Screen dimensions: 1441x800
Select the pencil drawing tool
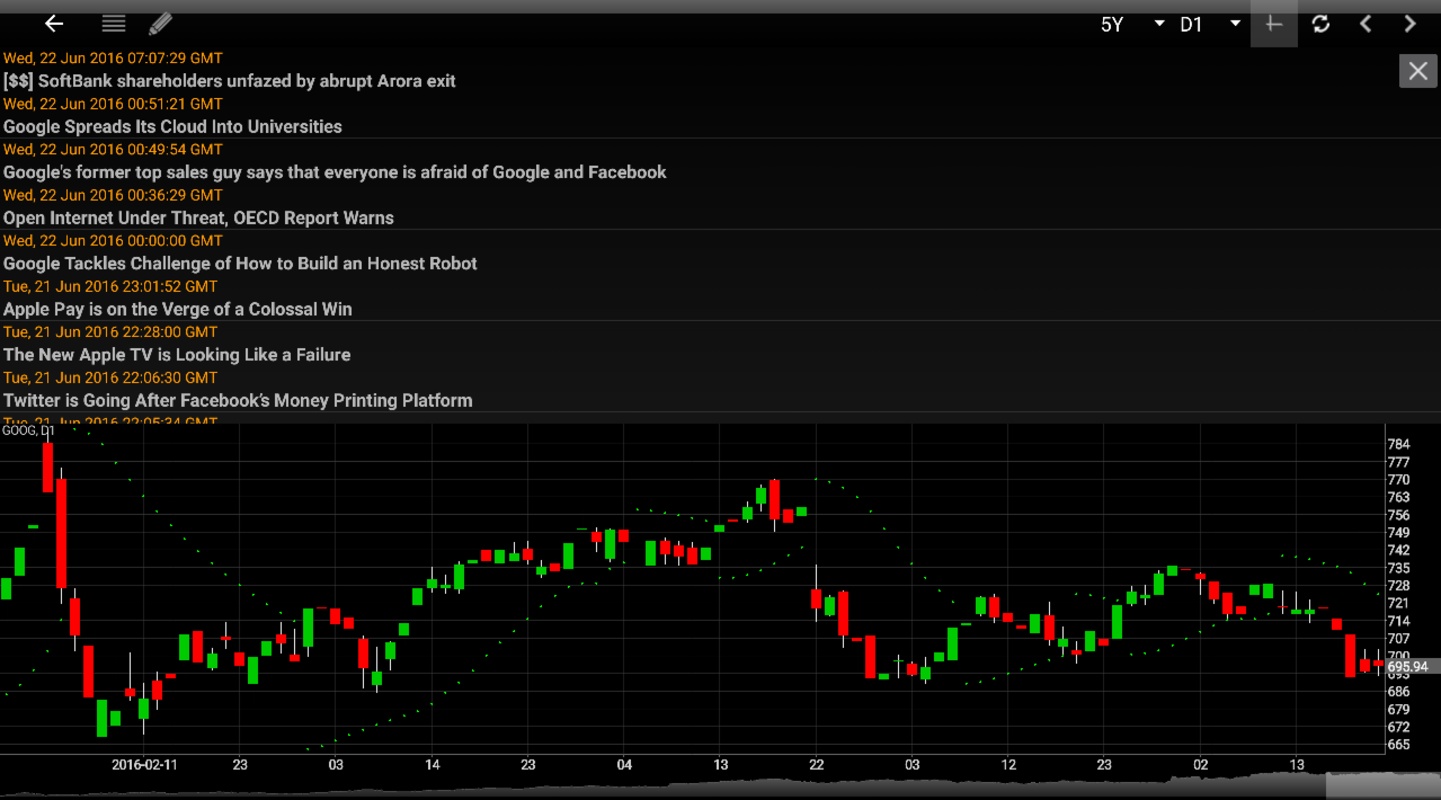(160, 24)
